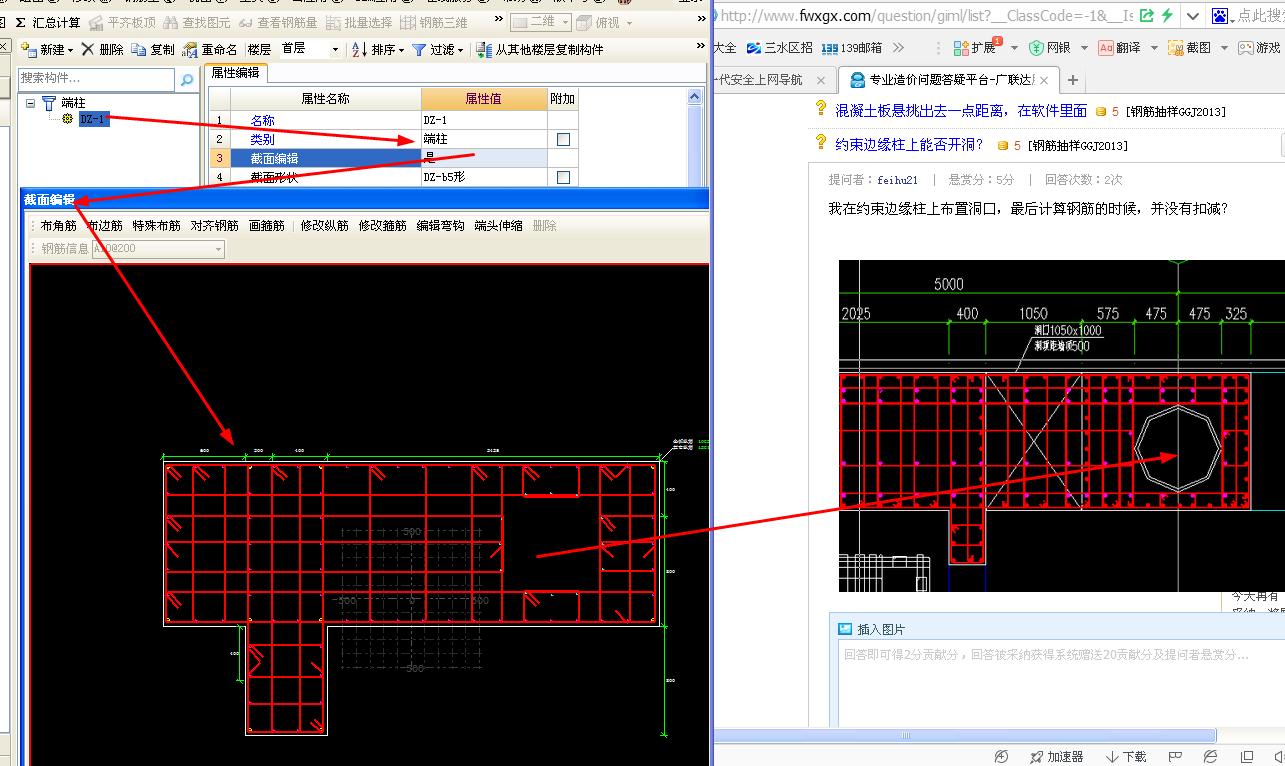Open the 二维 view dropdown
This screenshot has height=766, width=1285.
[x=540, y=22]
